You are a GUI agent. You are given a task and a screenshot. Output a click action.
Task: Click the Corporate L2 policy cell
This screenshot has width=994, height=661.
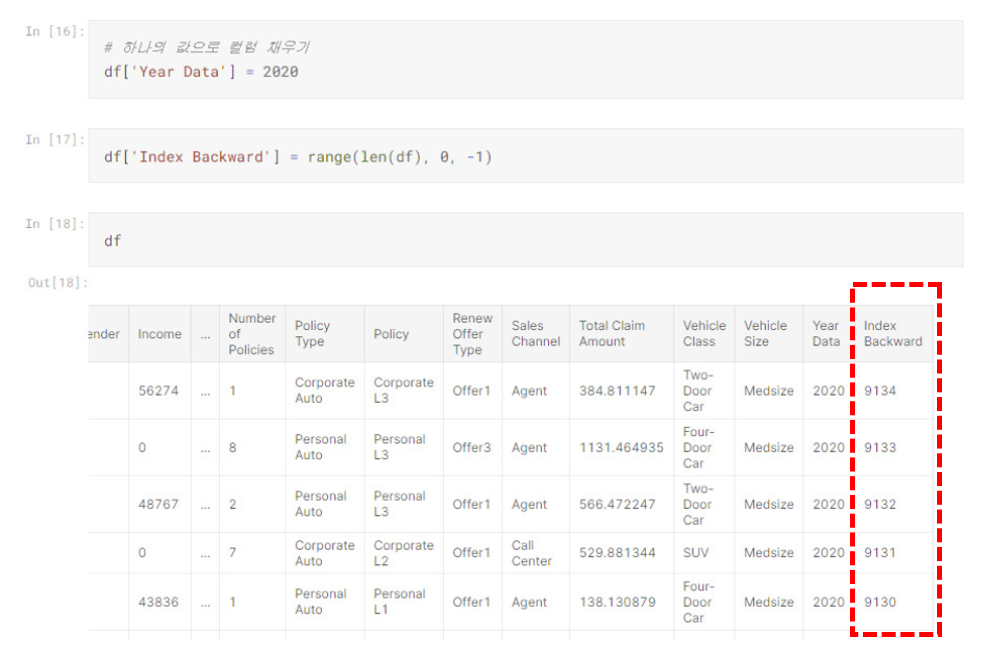403,553
